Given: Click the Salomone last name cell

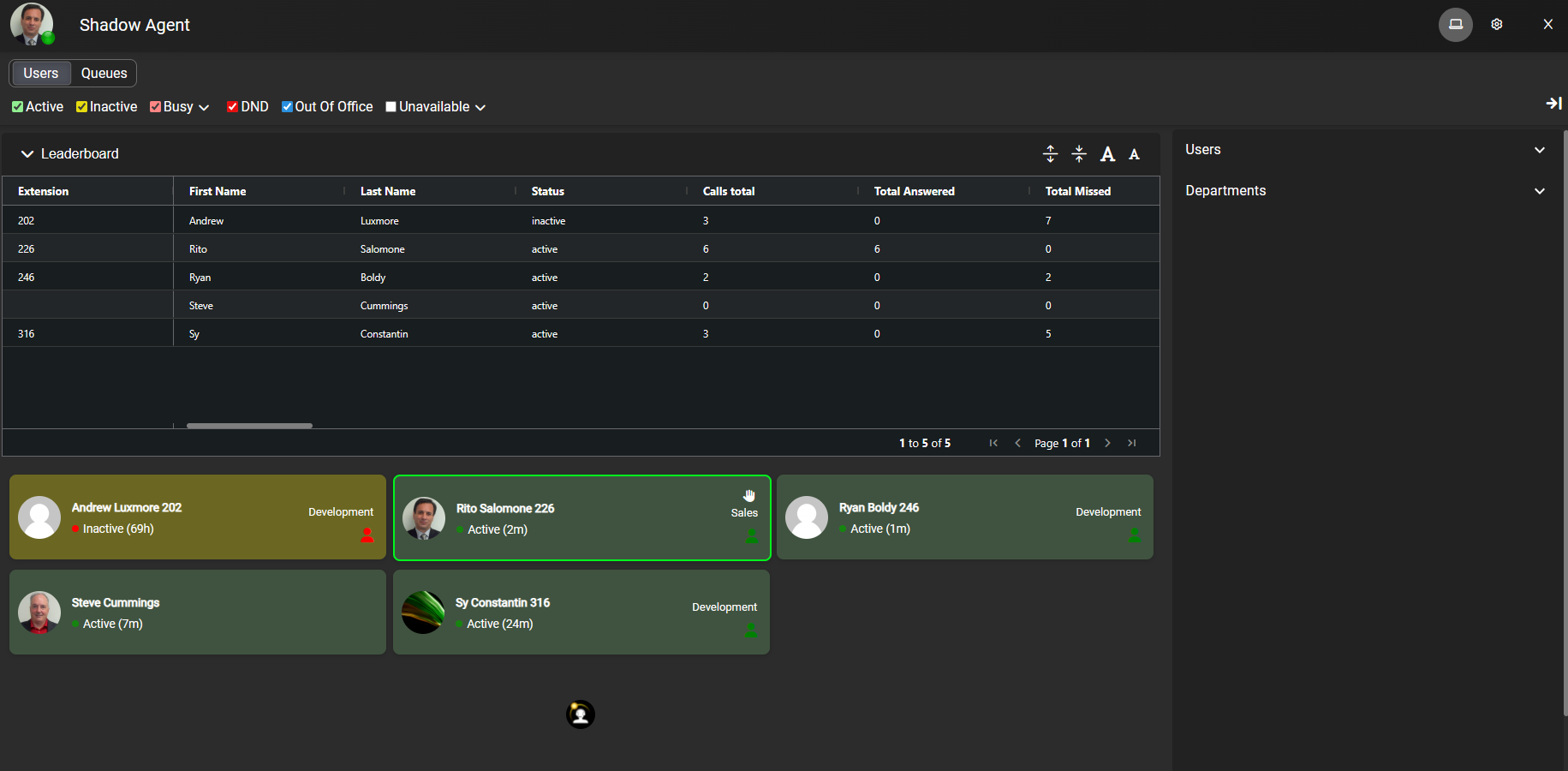Looking at the screenshot, I should point(431,248).
